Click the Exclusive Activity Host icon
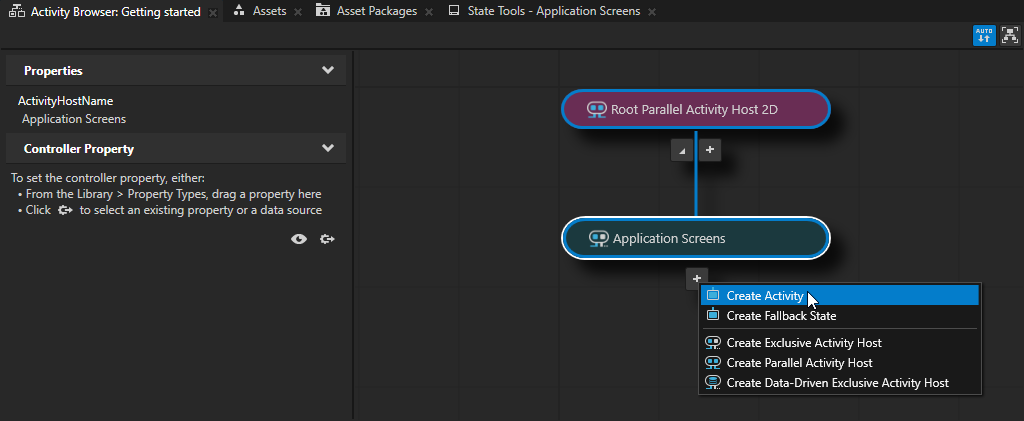This screenshot has height=421, width=1024. (713, 342)
